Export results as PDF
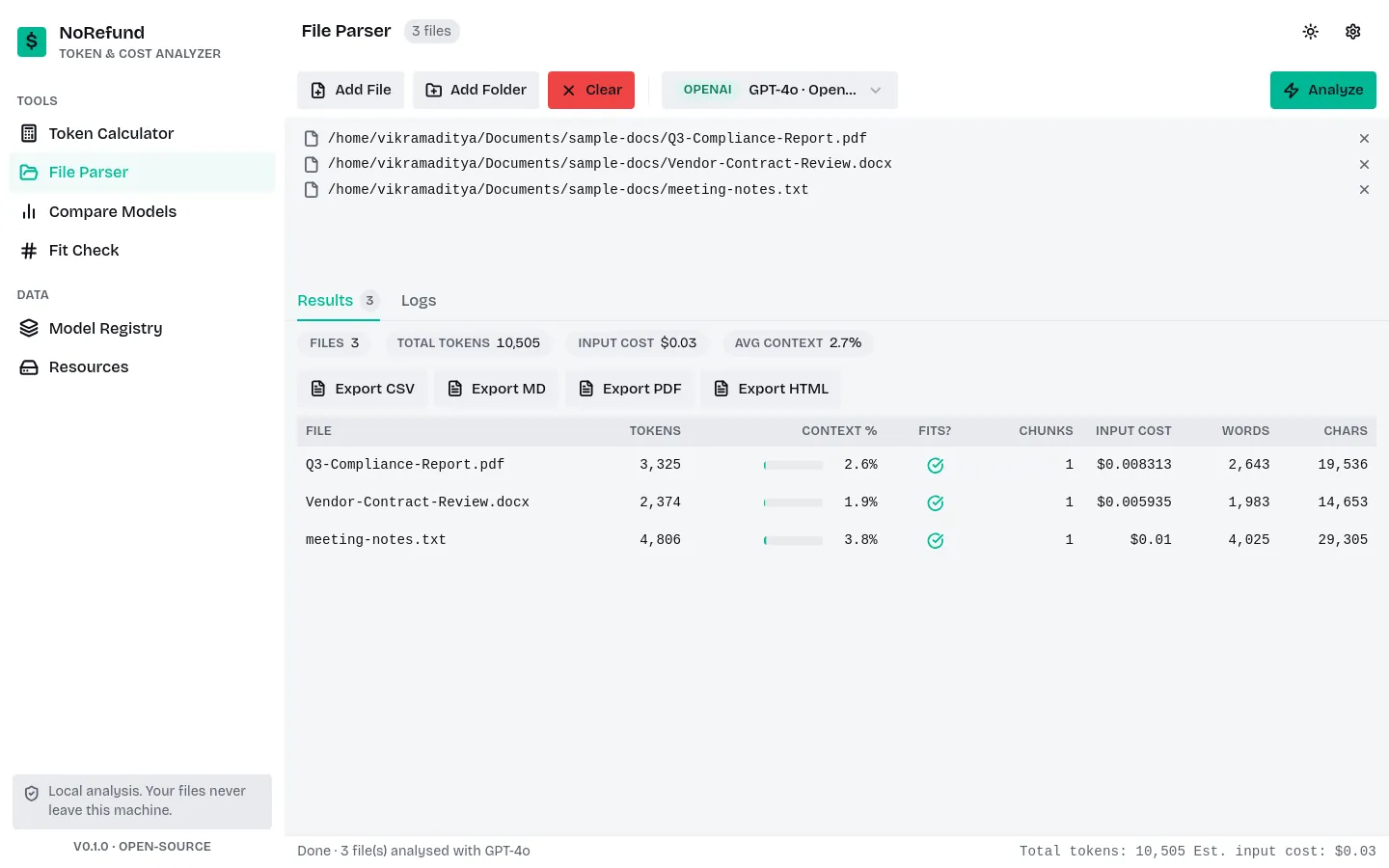The image size is (1389, 868). click(x=629, y=389)
